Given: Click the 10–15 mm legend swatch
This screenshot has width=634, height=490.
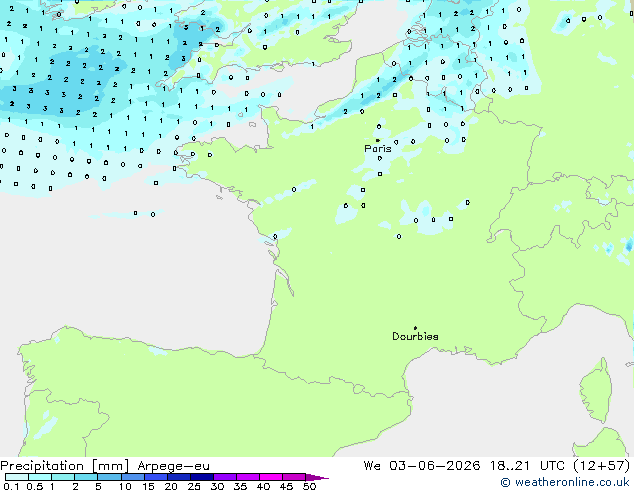Looking at the screenshot, I should click(x=133, y=477).
